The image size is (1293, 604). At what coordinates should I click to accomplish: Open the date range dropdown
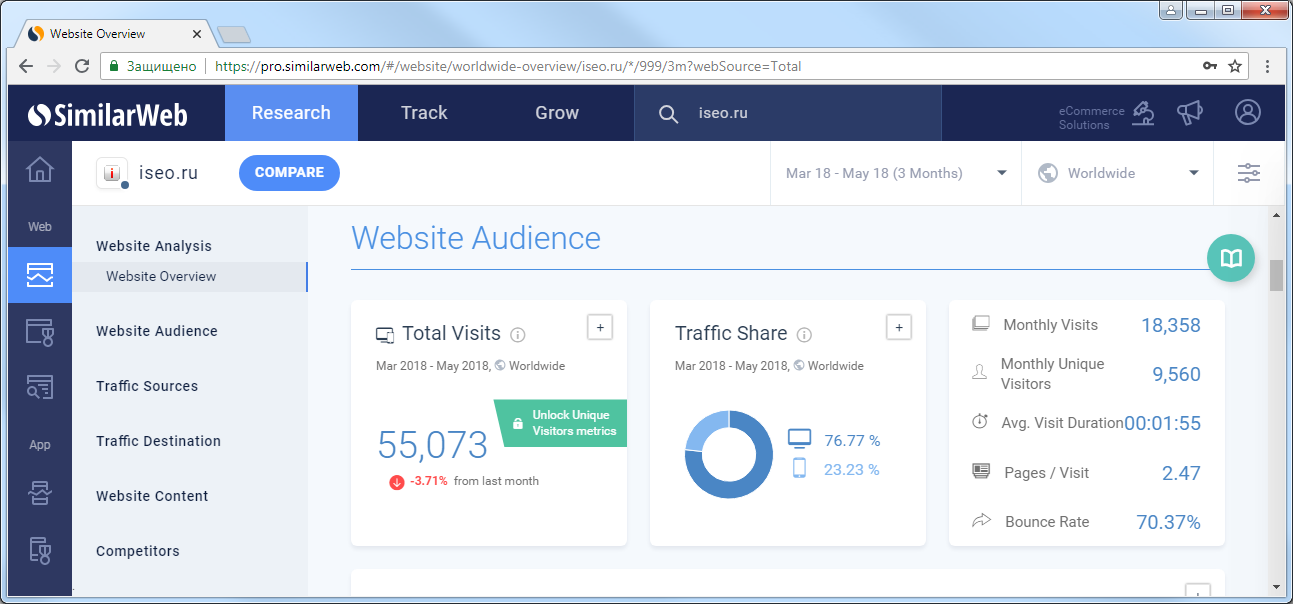896,173
